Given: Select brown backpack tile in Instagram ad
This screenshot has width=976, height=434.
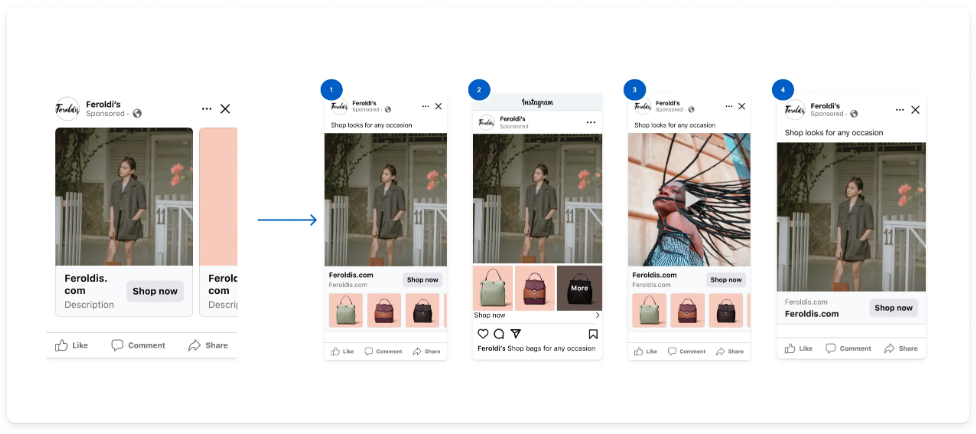Looking at the screenshot, I should [535, 288].
